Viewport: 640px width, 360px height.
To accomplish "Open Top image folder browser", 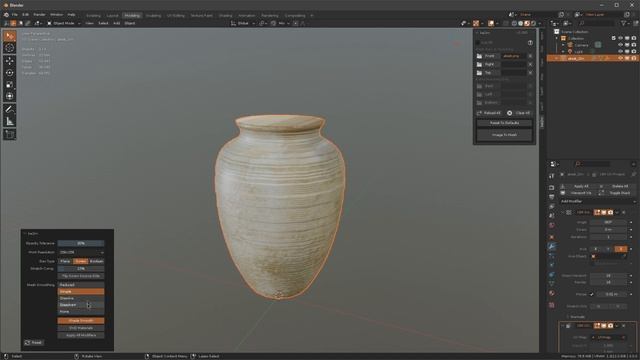I will tap(480, 73).
